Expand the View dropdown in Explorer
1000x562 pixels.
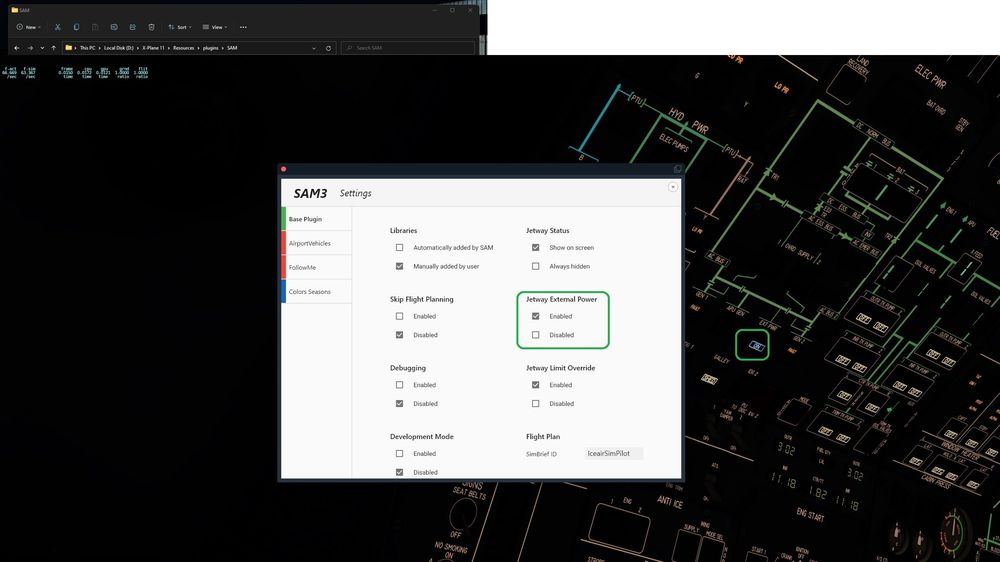click(x=214, y=27)
